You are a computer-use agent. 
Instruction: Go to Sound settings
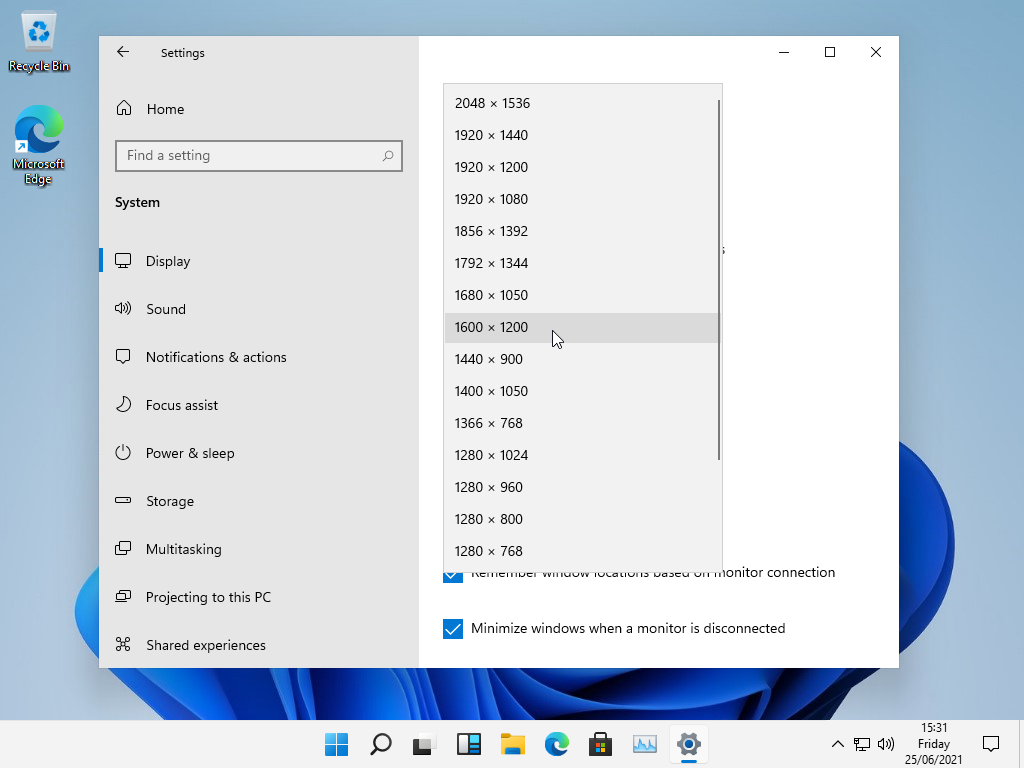pos(166,309)
